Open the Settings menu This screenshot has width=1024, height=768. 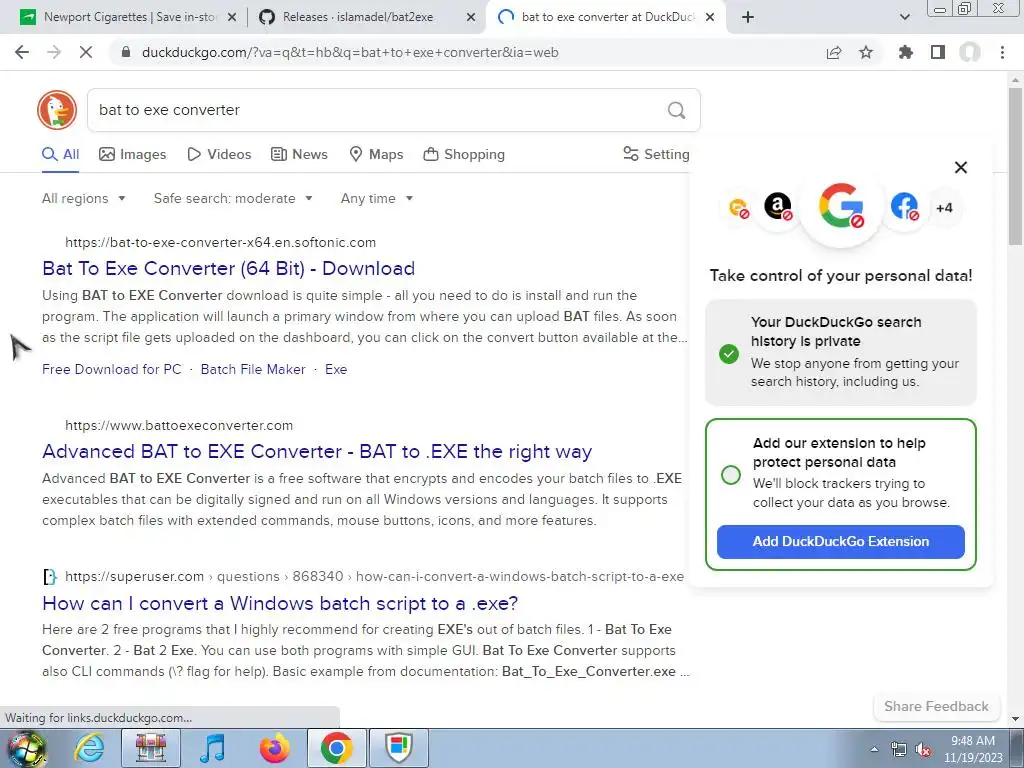coord(656,154)
